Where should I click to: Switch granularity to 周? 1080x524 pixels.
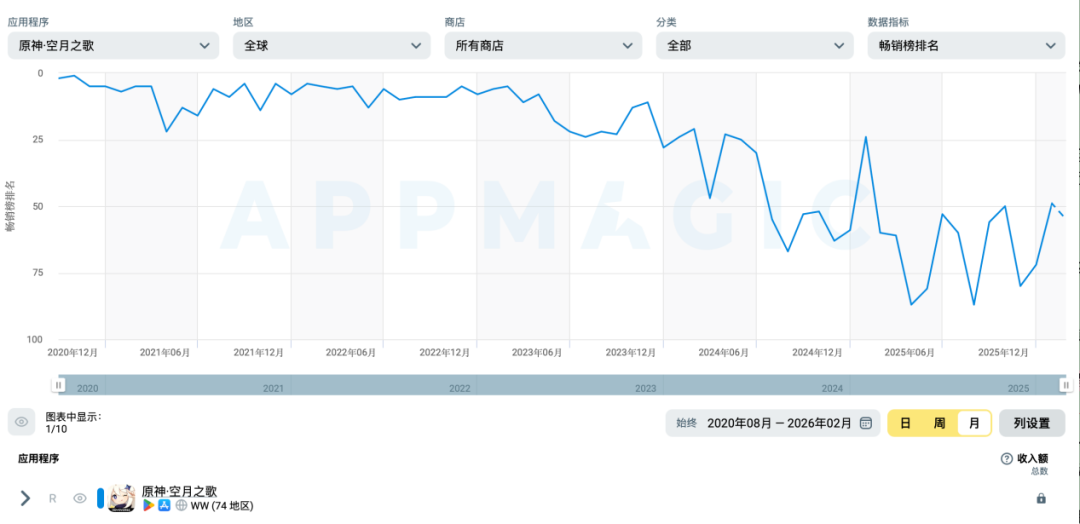tap(939, 423)
